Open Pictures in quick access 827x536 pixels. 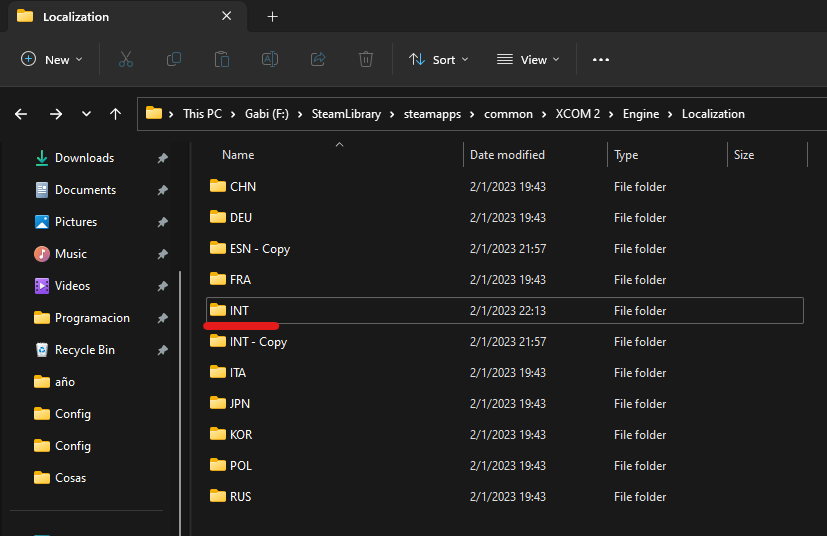[x=76, y=222]
